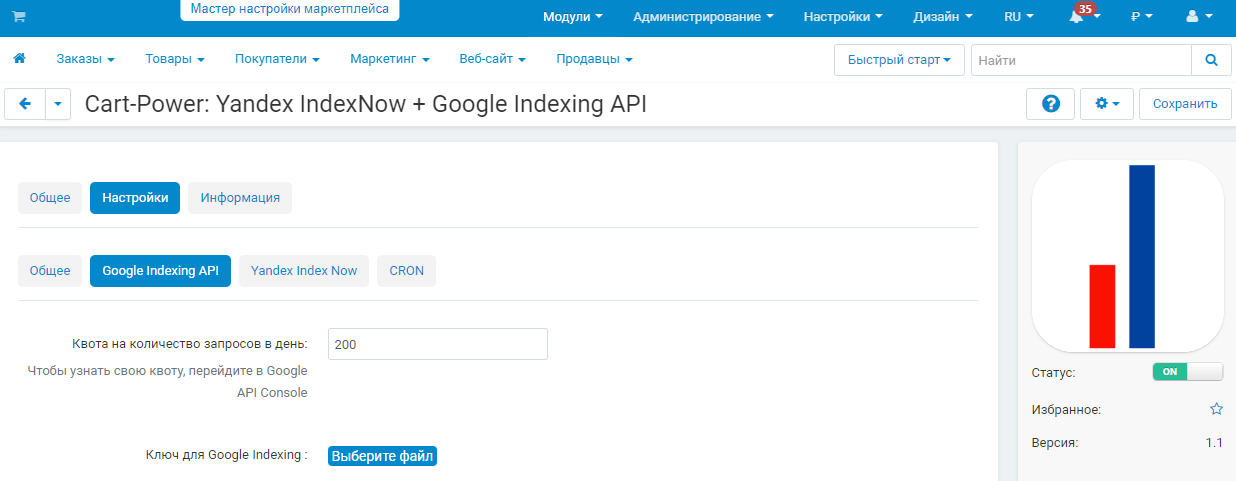This screenshot has height=481, width=1236.
Task: Expand the Быстрый старт dropdown
Action: (899, 60)
